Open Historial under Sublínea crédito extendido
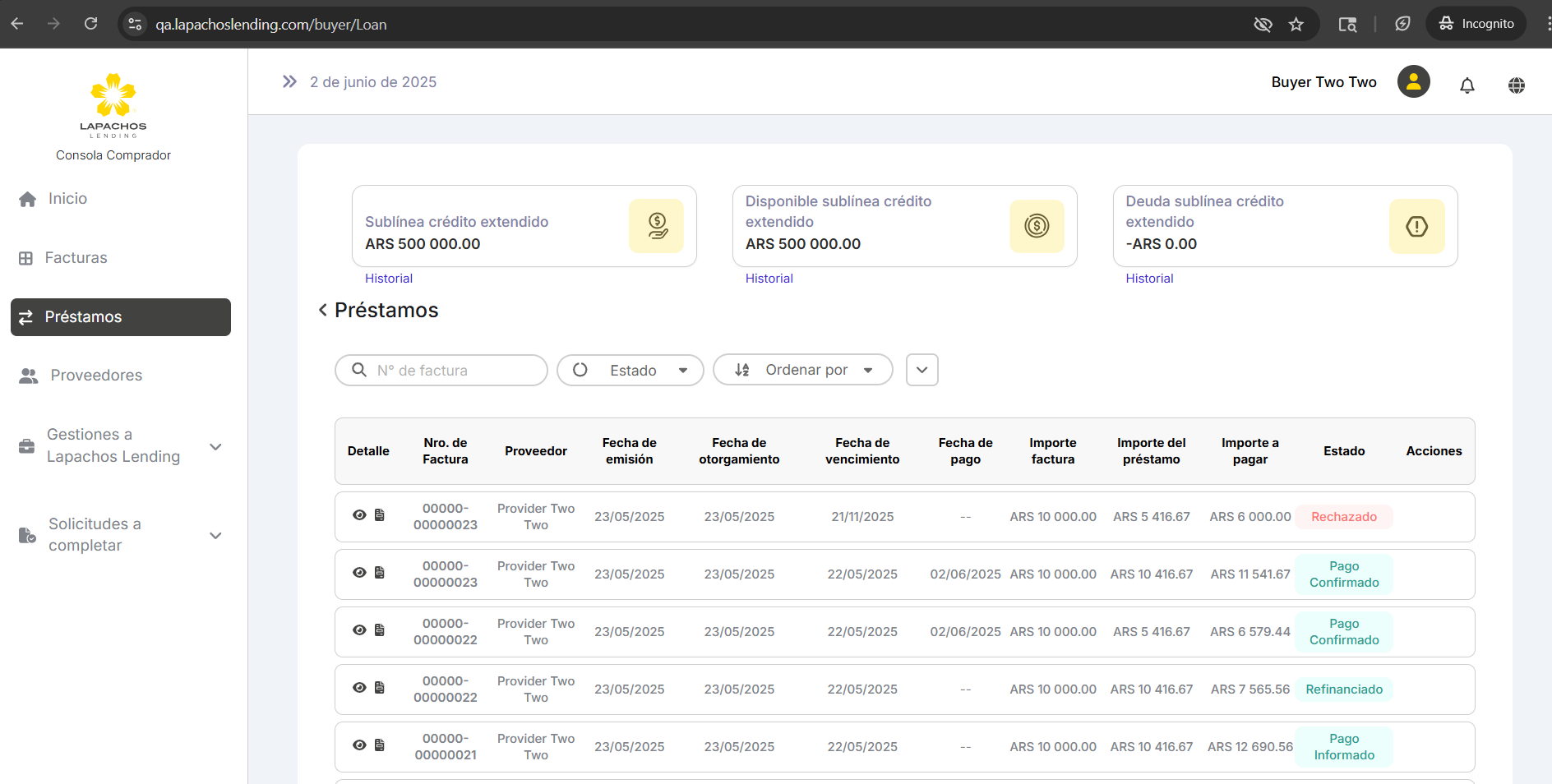This screenshot has width=1552, height=784. 389,279
